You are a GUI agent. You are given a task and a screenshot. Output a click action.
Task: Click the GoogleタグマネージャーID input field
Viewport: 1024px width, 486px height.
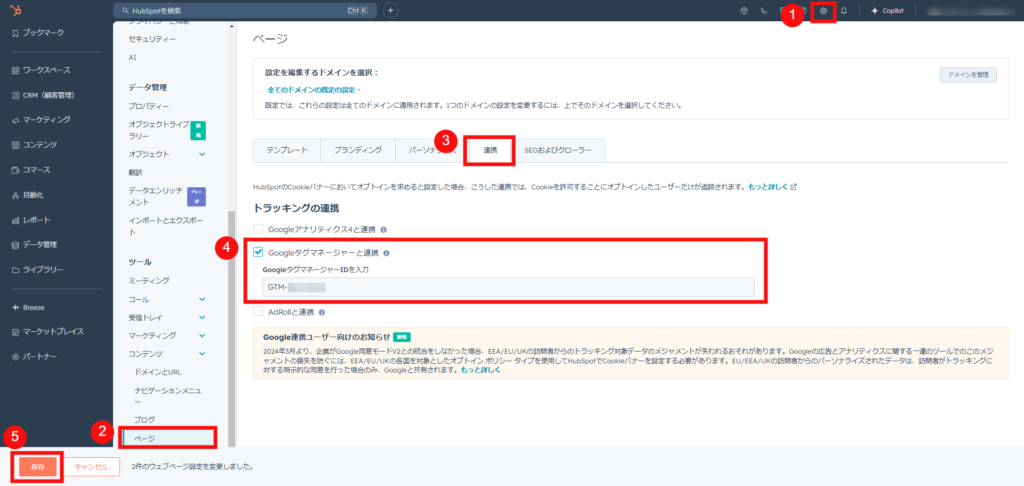(508, 287)
